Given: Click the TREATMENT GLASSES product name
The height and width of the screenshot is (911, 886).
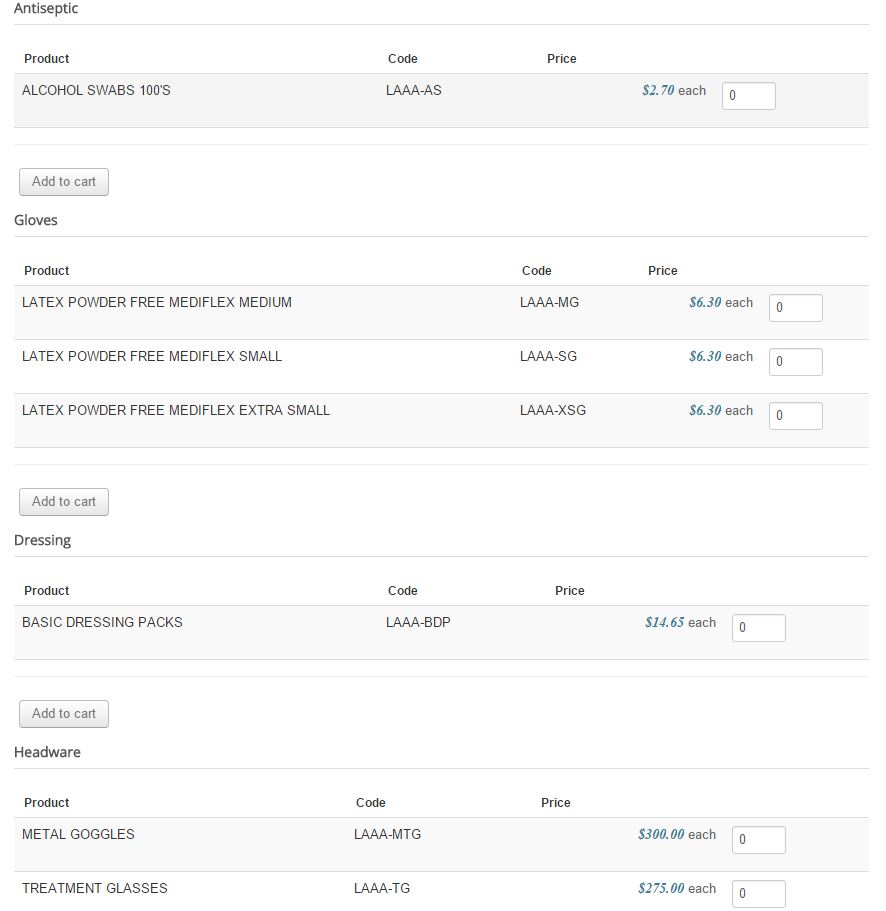Looking at the screenshot, I should [x=95, y=888].
